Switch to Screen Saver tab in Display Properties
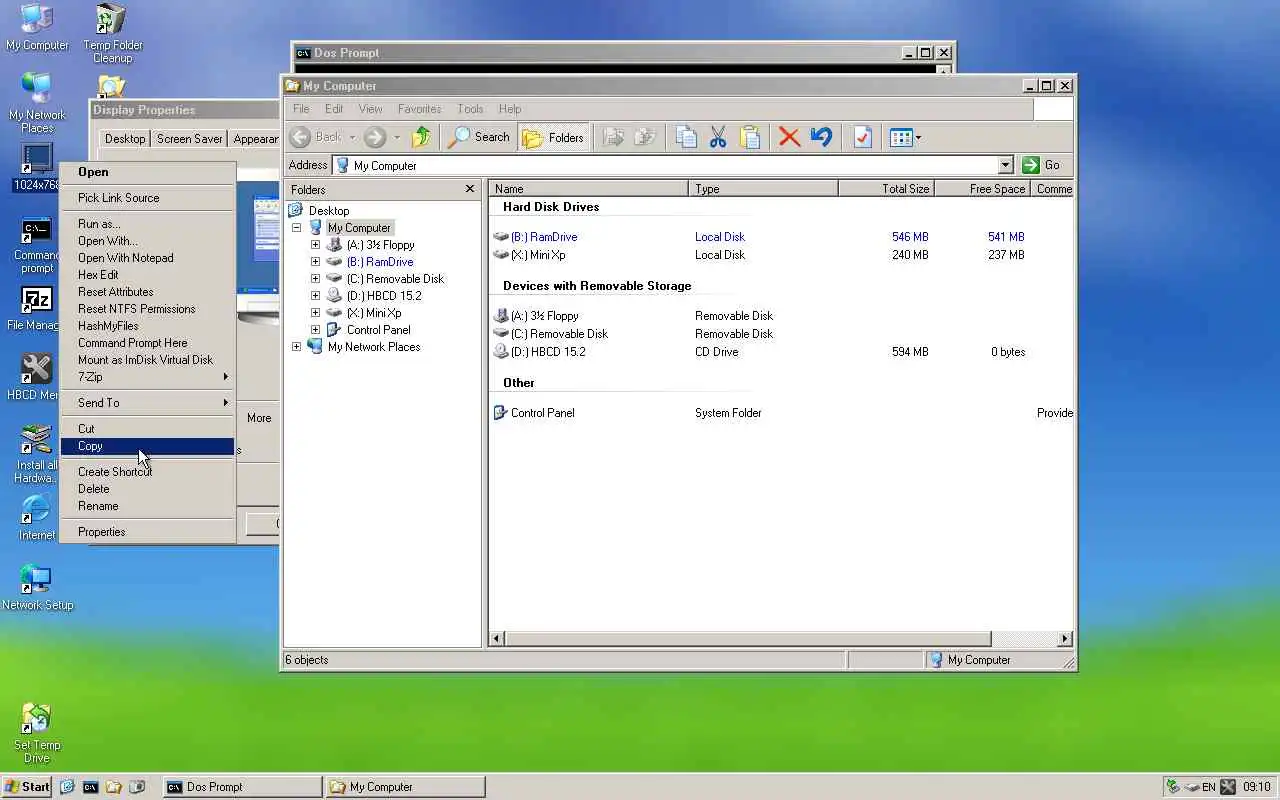The image size is (1280, 800). coord(189,139)
